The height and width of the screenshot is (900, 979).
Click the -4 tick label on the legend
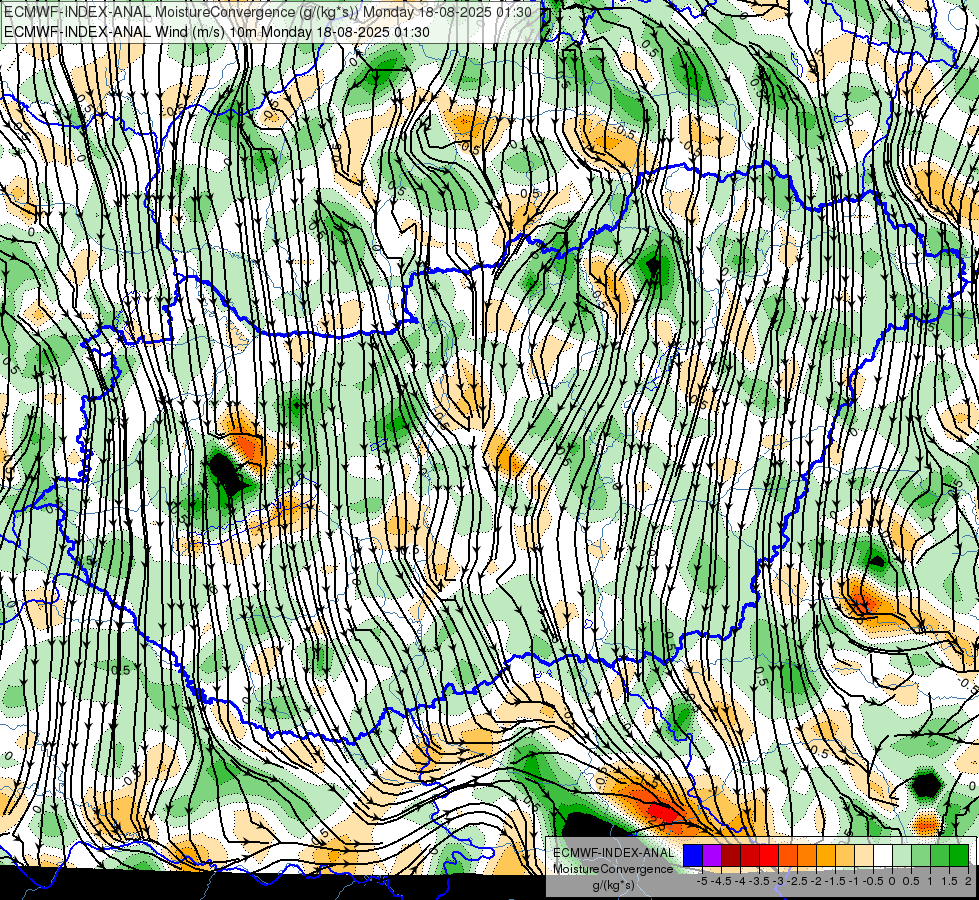coord(740,881)
